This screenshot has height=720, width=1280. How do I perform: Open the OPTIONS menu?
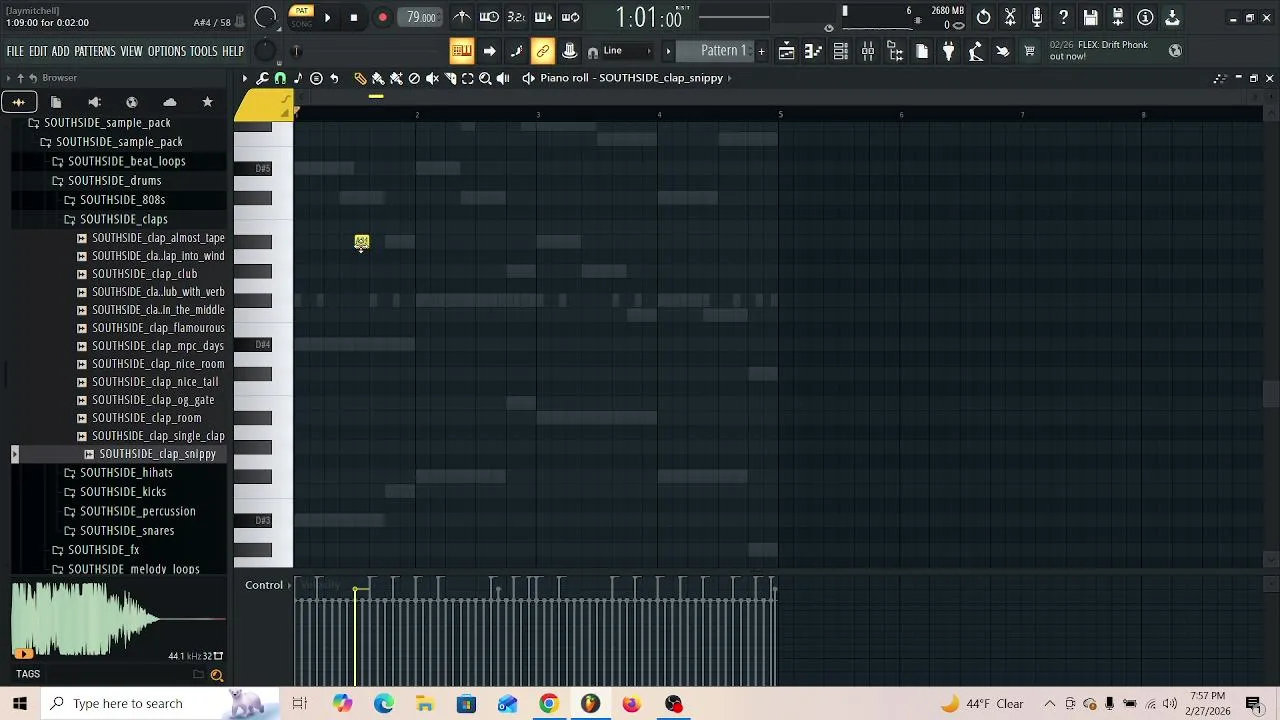click(167, 51)
